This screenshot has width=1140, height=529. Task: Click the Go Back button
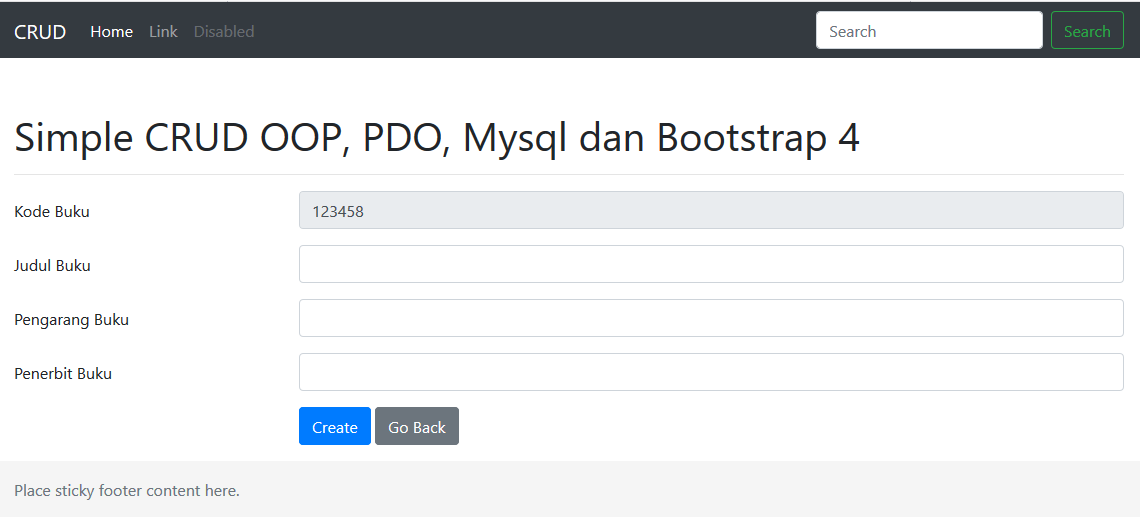click(417, 427)
